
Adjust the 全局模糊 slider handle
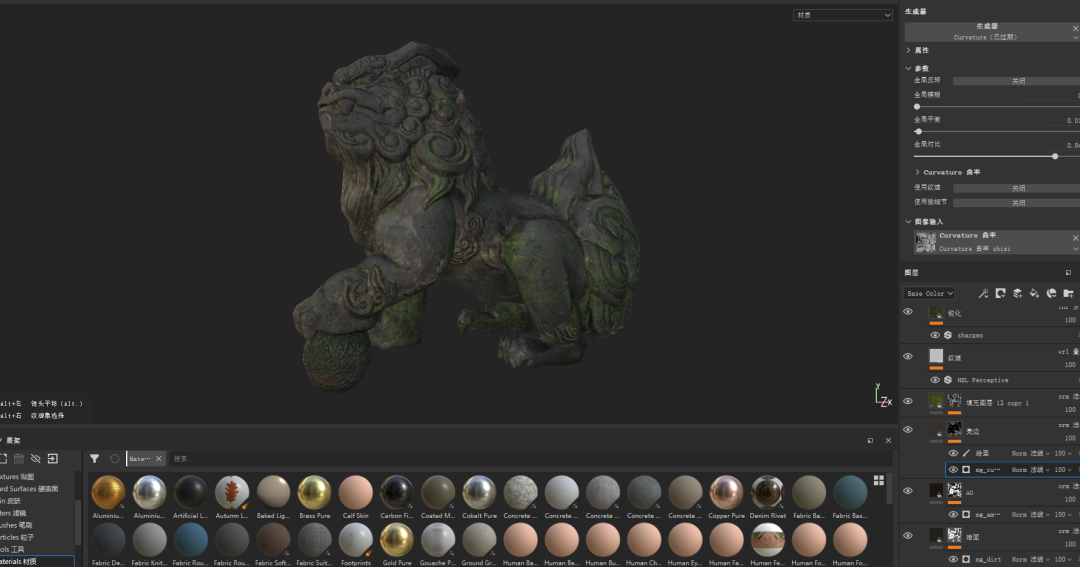coord(917,107)
